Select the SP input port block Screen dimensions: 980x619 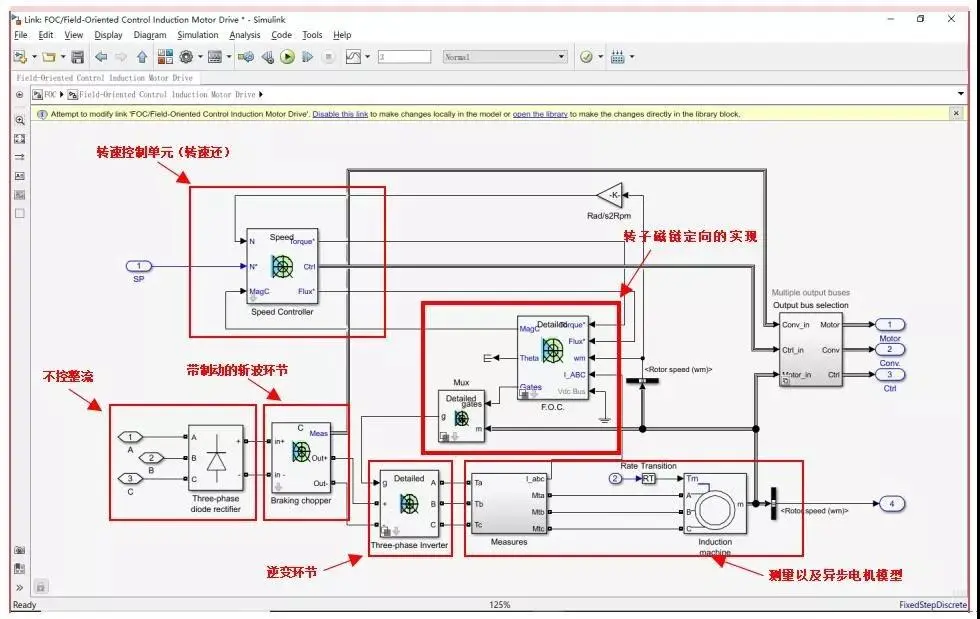(139, 266)
